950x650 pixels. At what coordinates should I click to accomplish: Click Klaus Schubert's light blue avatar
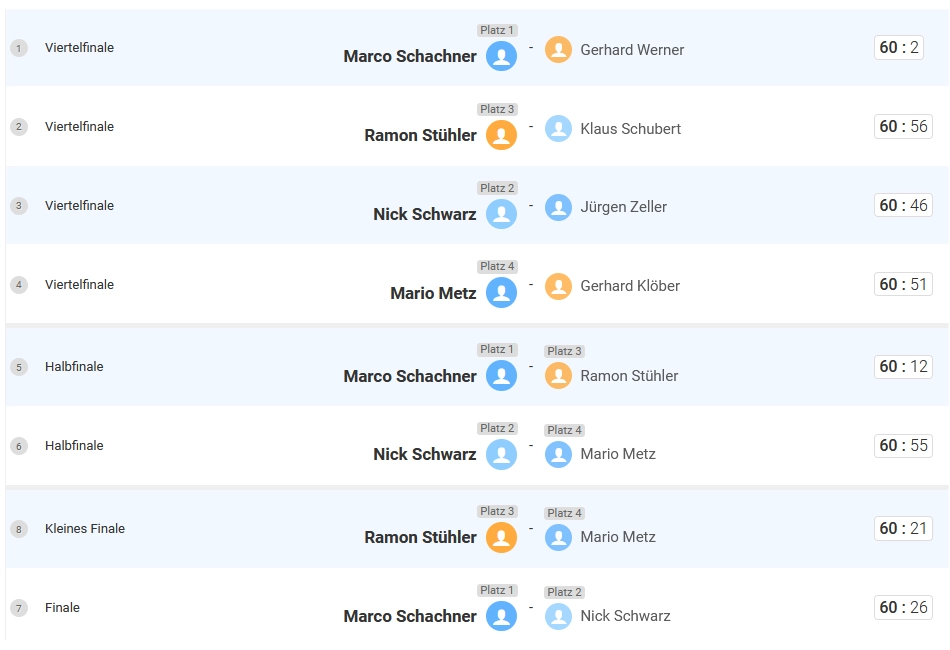pos(558,129)
